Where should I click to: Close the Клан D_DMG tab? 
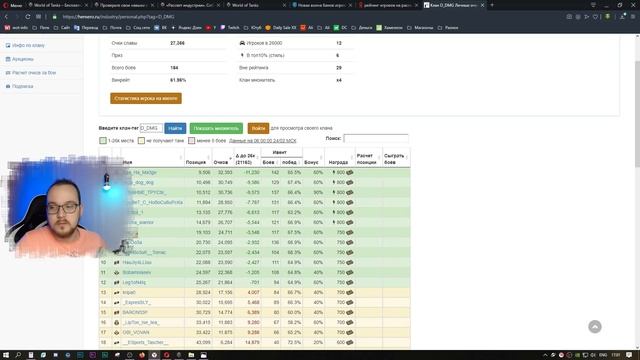482,5
